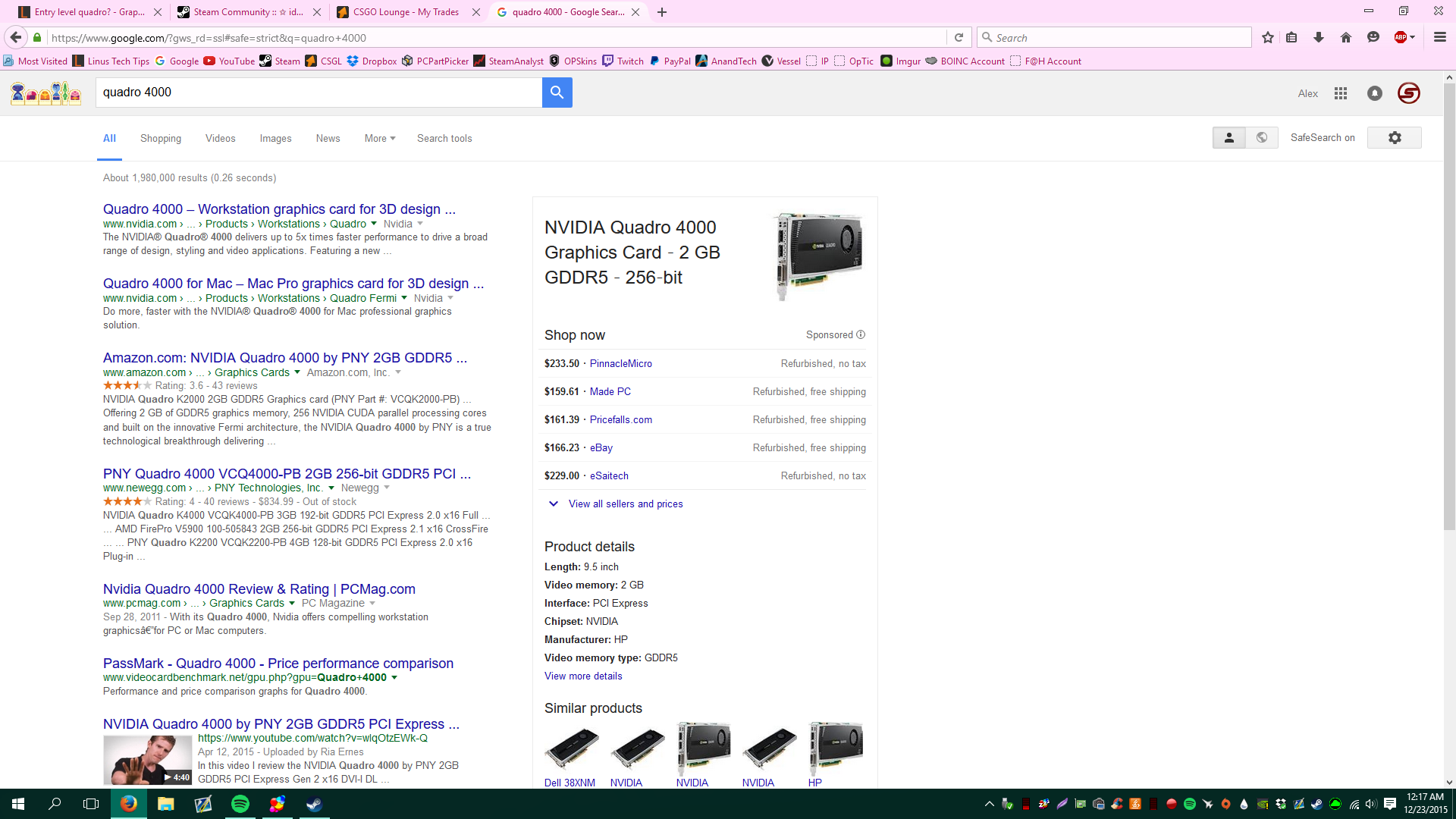Open the Firefox Hello chat bubble icon
Viewport: 1456px width, 819px height.
[1373, 37]
